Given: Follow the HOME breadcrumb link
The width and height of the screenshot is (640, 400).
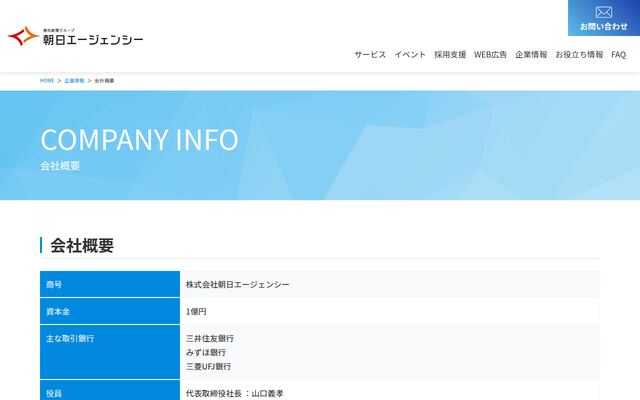Looking at the screenshot, I should pyautogui.click(x=47, y=81).
